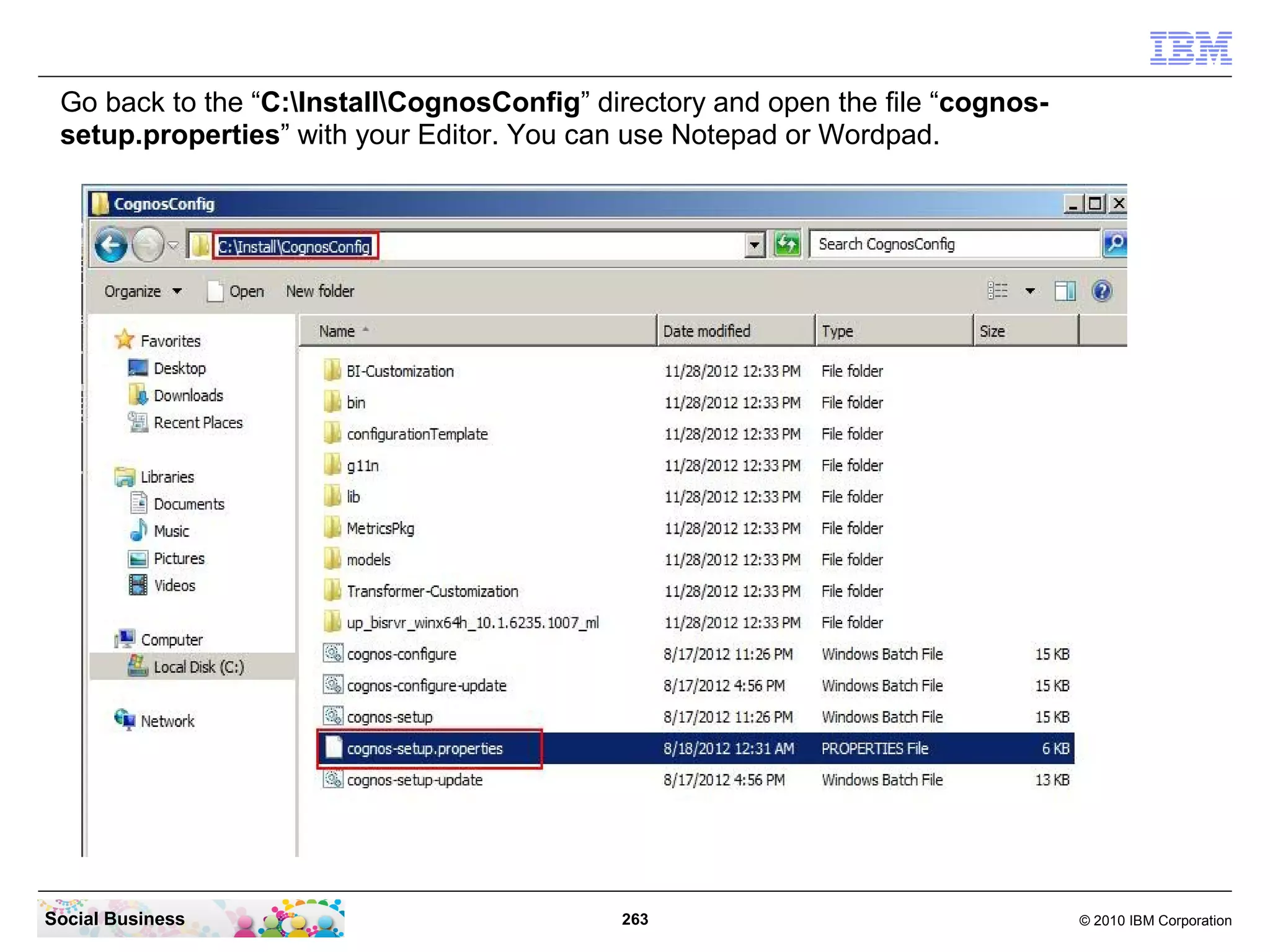The height and width of the screenshot is (952, 1270).
Task: Select Computer in the navigation pane
Action: tap(172, 640)
